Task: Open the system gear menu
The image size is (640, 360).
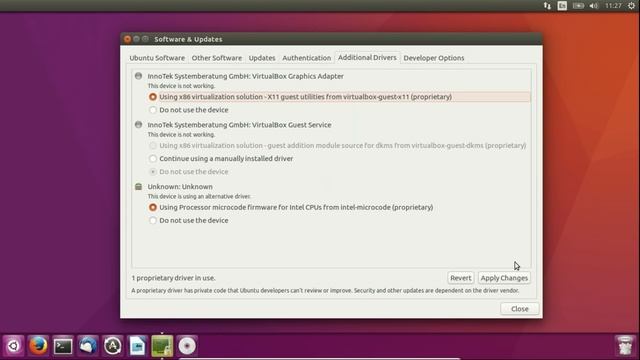Action: [x=631, y=6]
